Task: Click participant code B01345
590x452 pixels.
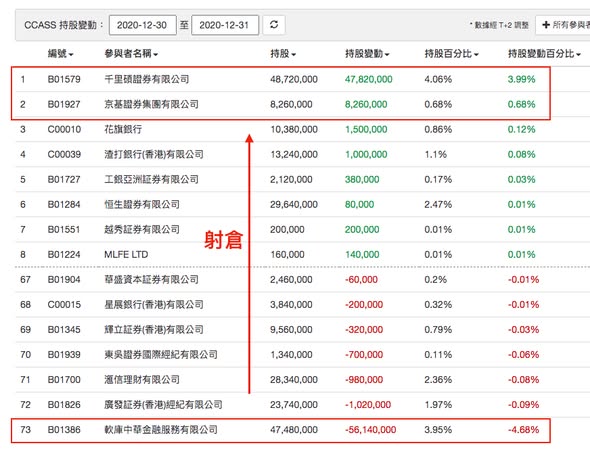Action: pos(64,330)
